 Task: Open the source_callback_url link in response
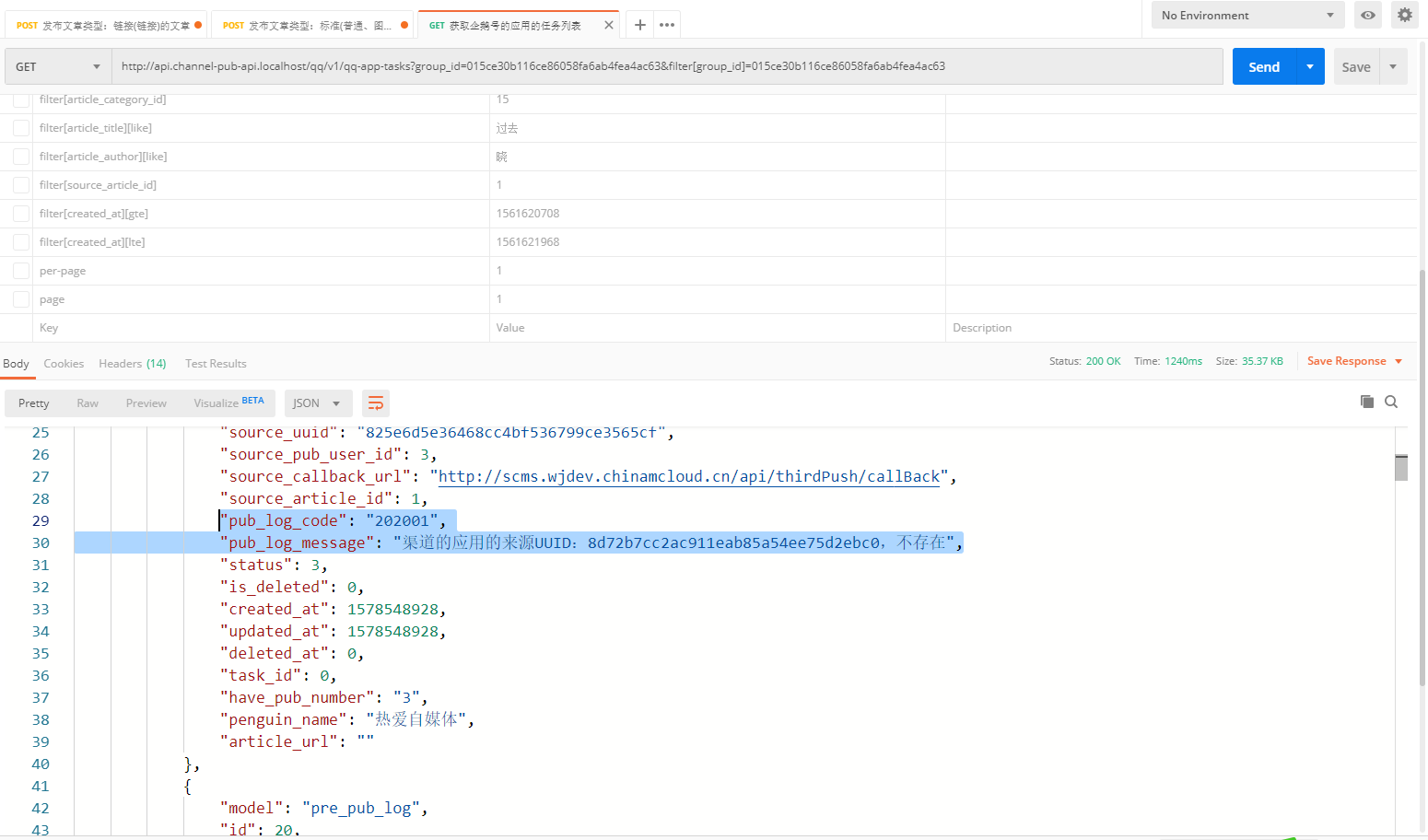point(688,476)
